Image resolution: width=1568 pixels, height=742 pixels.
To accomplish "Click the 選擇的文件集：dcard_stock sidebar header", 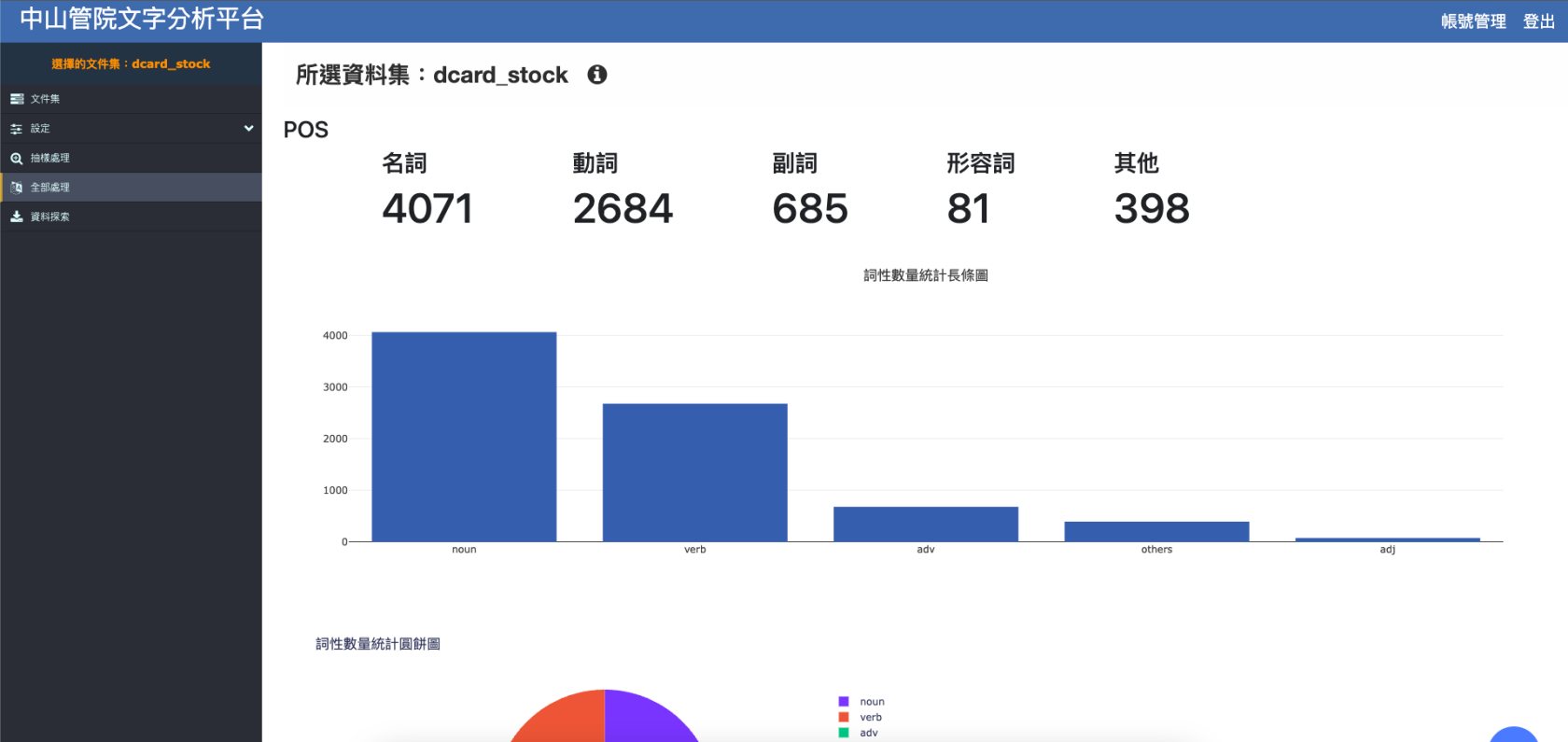I will [x=131, y=63].
